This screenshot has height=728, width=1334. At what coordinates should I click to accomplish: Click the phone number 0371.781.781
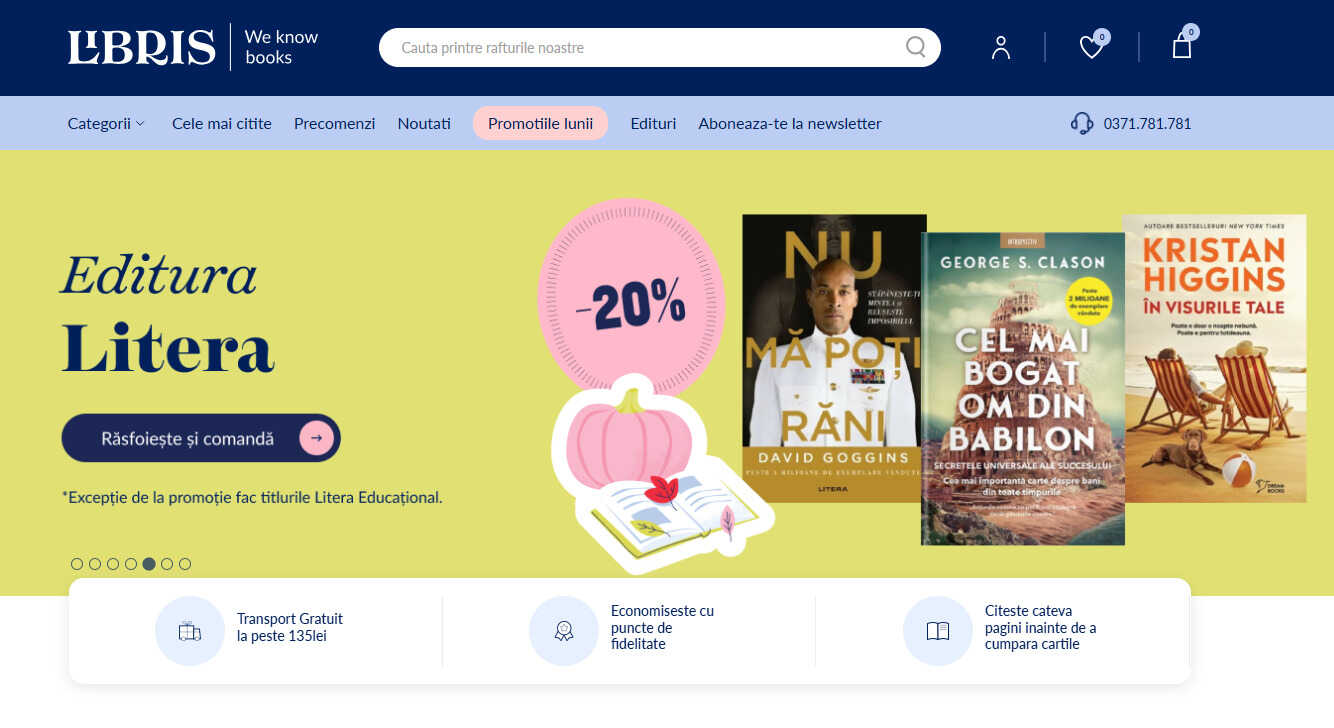point(1147,124)
